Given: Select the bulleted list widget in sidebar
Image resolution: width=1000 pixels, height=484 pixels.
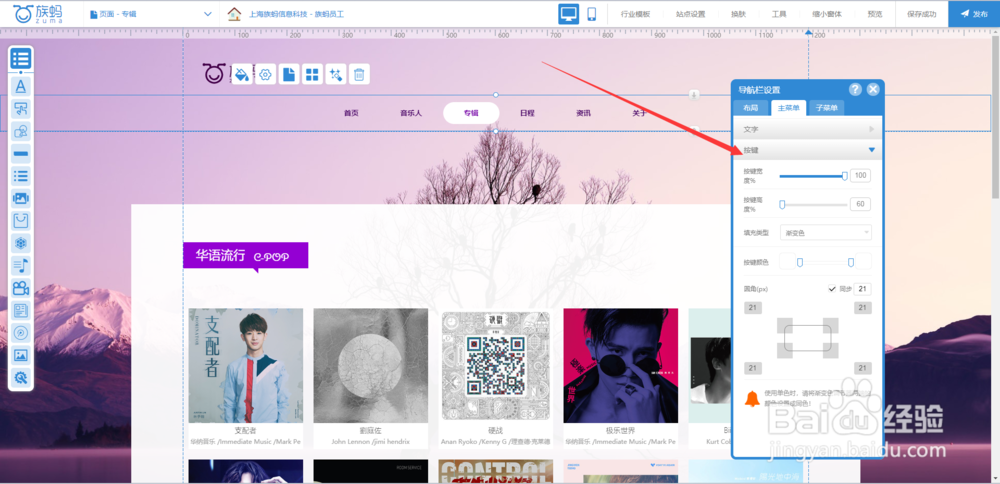Looking at the screenshot, I should 21,176.
